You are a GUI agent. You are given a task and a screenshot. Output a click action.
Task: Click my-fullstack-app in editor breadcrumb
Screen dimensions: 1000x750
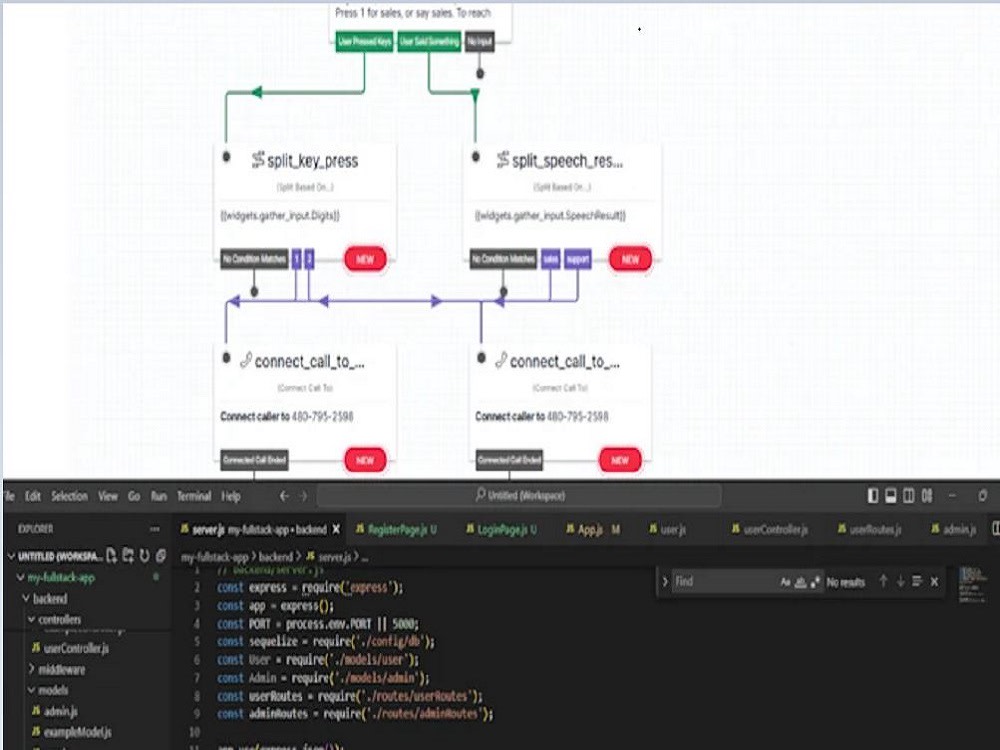click(215, 557)
